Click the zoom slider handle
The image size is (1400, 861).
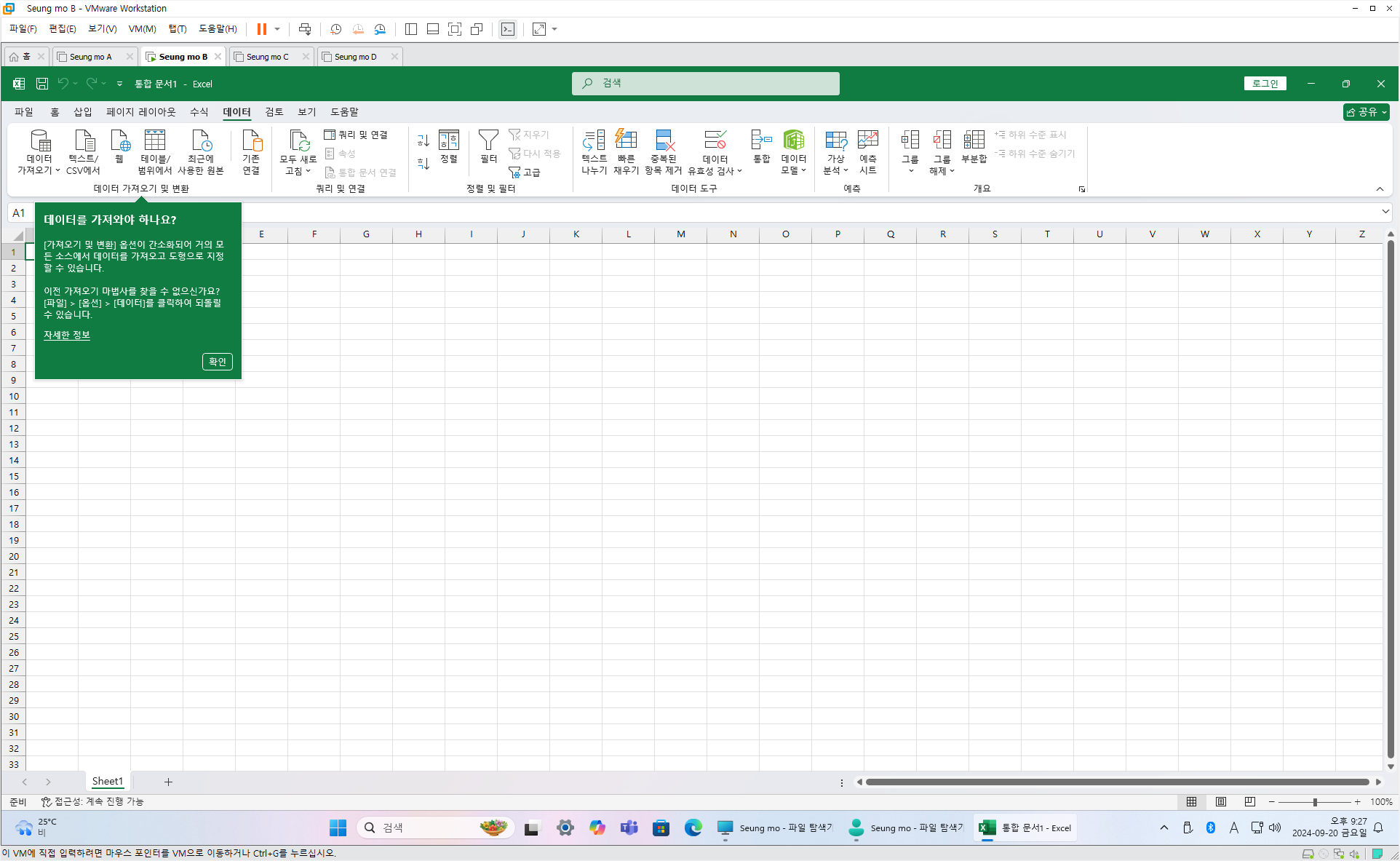click(x=1315, y=802)
